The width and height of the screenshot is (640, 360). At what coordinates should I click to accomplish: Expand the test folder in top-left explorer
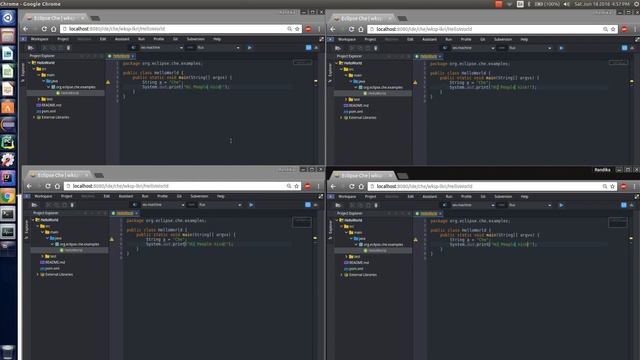click(39, 99)
